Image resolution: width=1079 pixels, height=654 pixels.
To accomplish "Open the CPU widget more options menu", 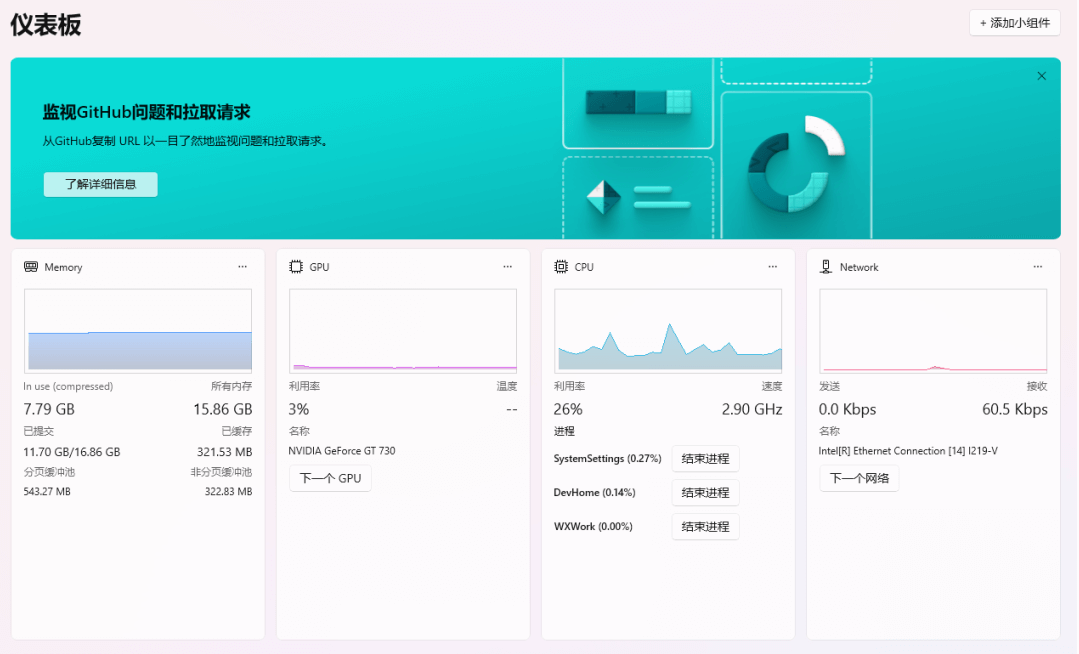I will click(773, 267).
